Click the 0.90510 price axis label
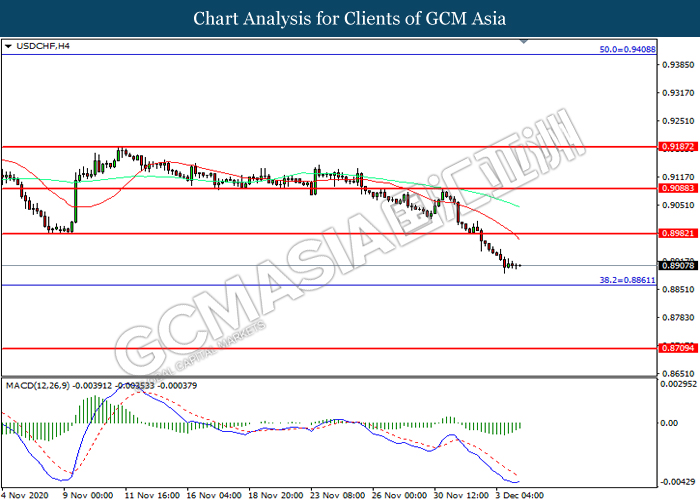 678,205
